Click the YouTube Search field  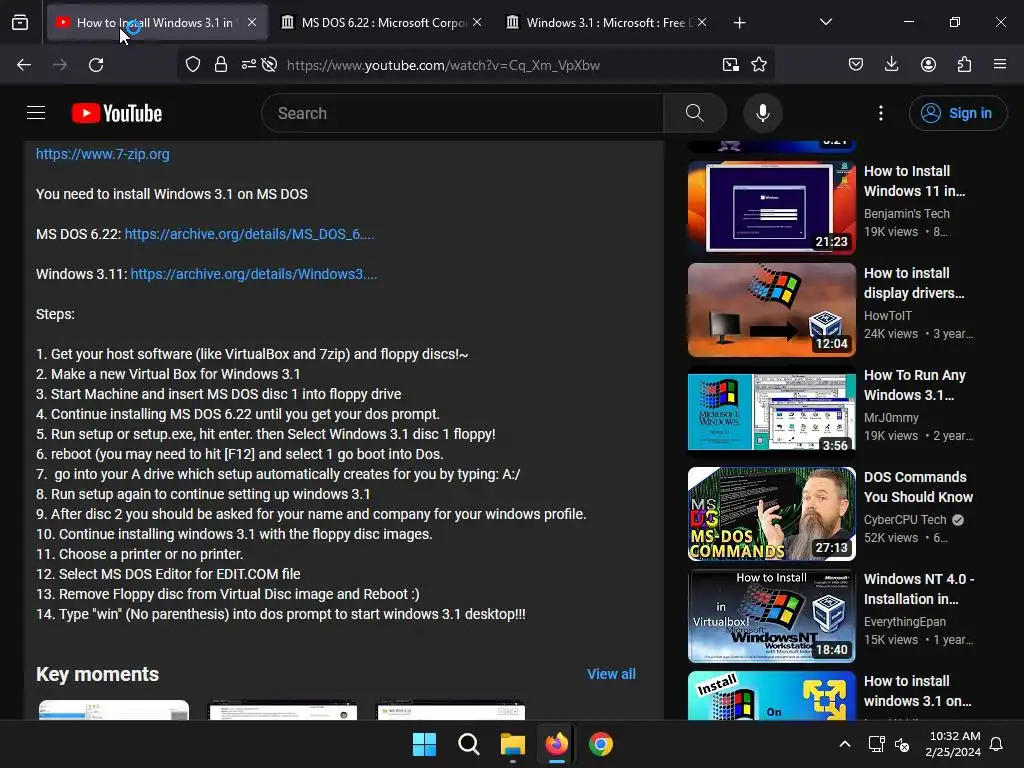click(x=462, y=113)
